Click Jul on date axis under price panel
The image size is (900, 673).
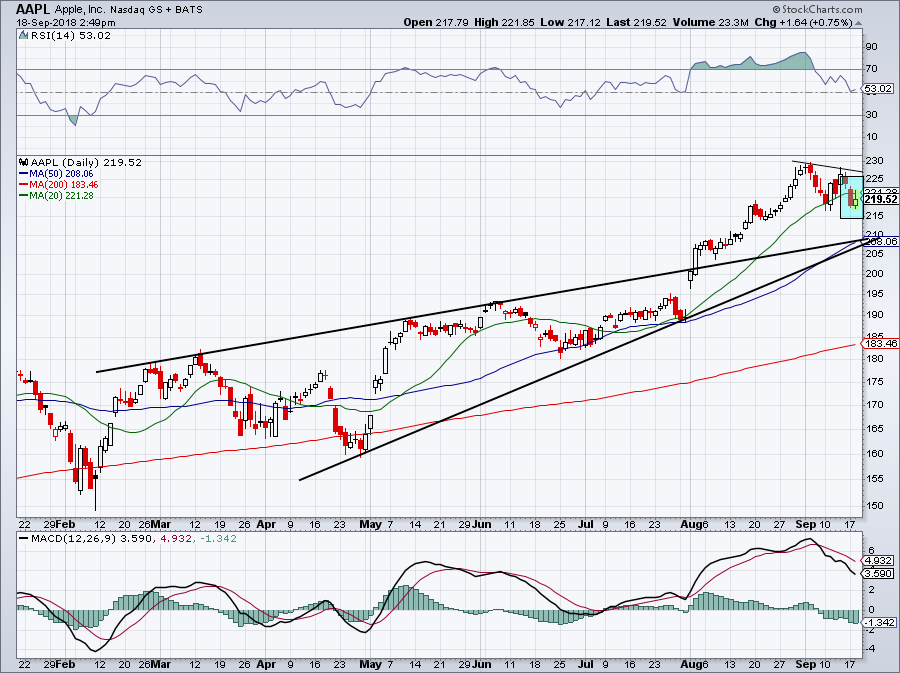pos(585,524)
